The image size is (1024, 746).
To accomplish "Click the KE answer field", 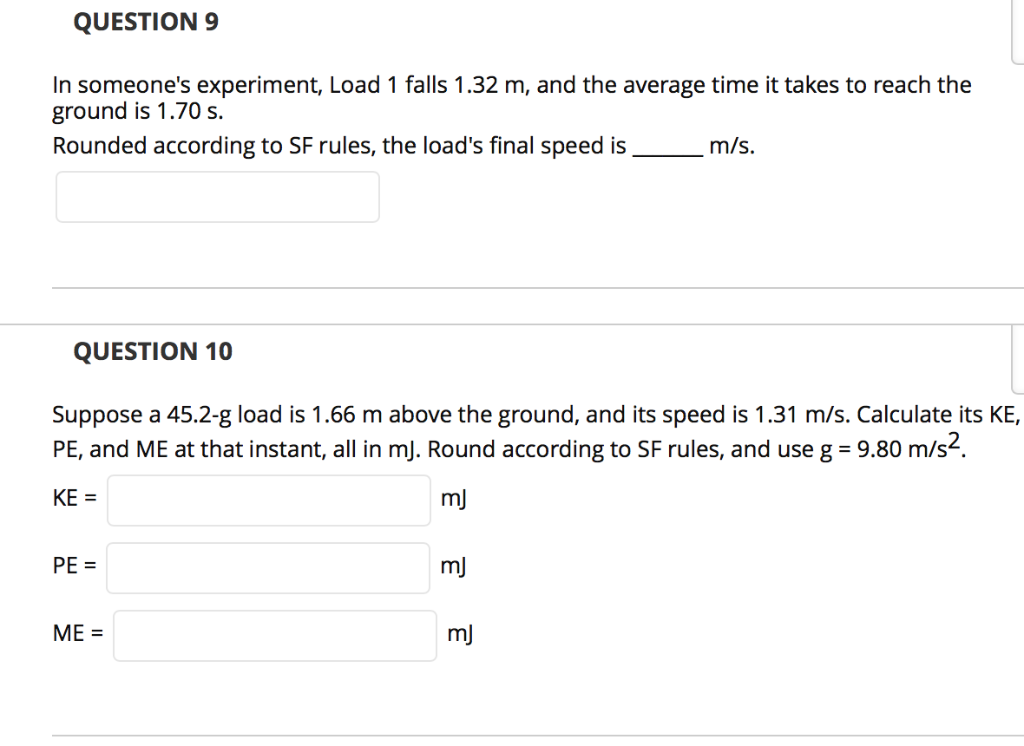I will [268, 499].
